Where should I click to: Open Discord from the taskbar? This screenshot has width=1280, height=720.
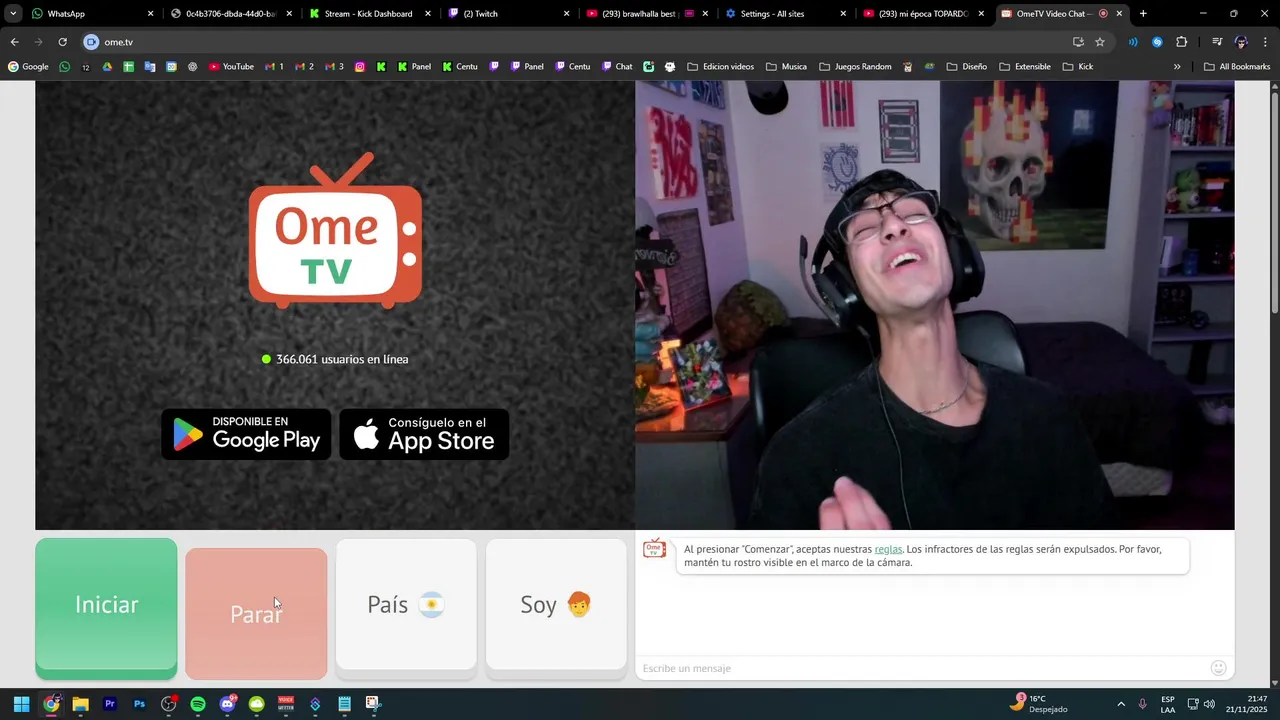click(x=227, y=704)
